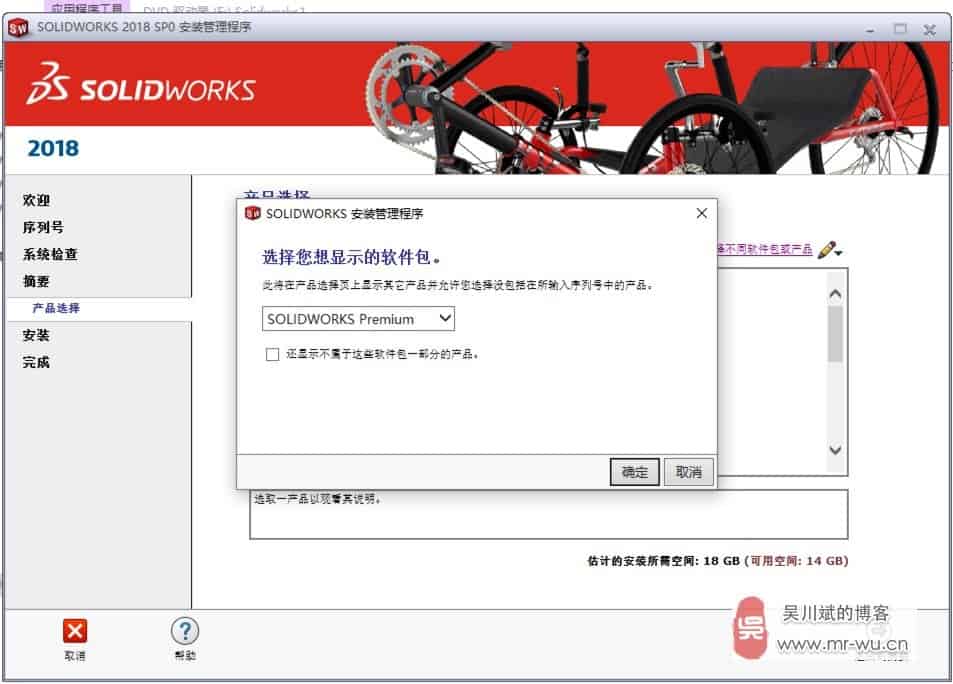This screenshot has height=684, width=953.
Task: Click the red Cancel X icon
Action: (75, 631)
